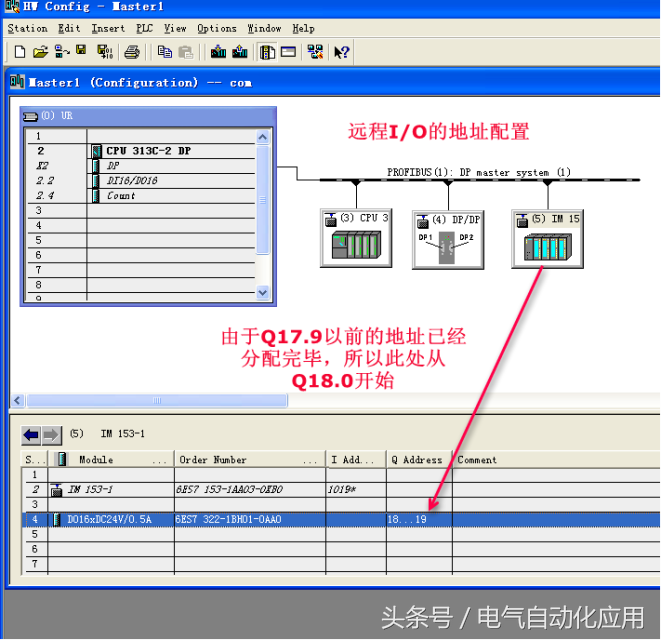Select the DP/DP coupler slave icon
The width and height of the screenshot is (661, 640).
(x=447, y=238)
